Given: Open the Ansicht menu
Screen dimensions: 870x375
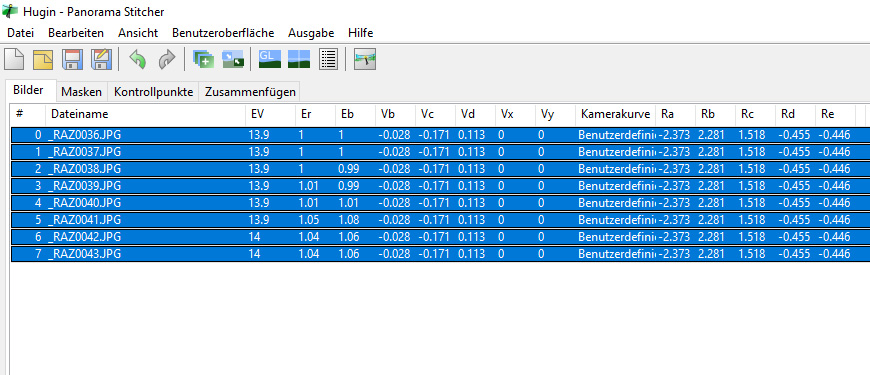Looking at the screenshot, I should click(x=138, y=33).
